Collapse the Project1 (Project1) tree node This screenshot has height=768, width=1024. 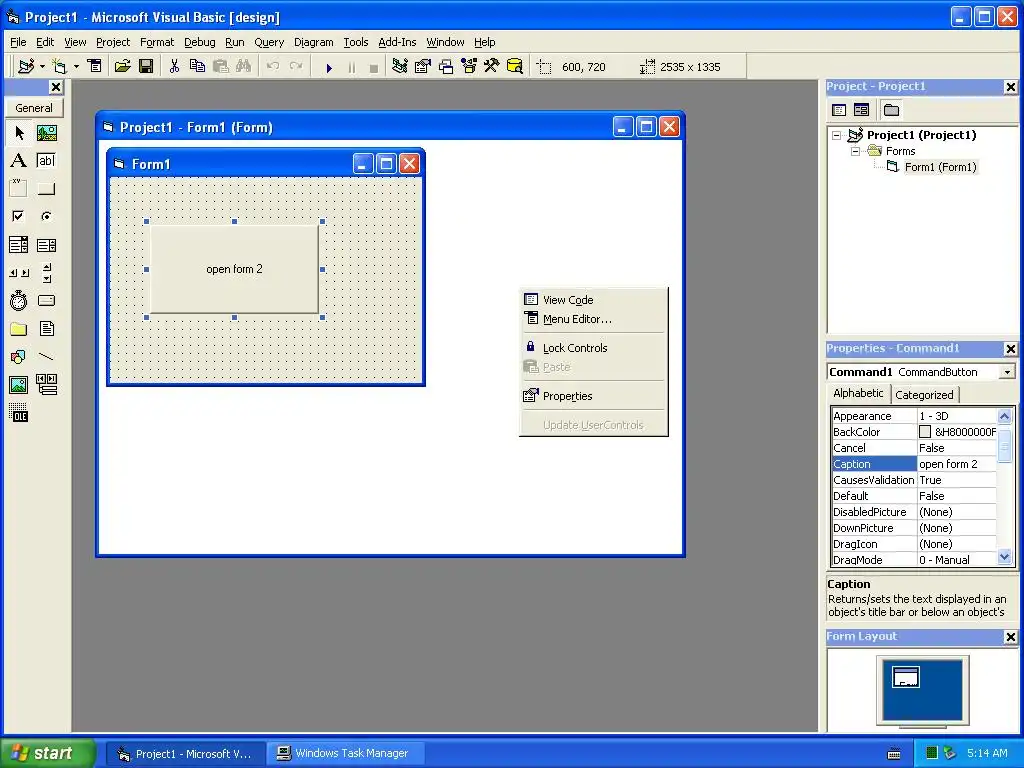837,135
